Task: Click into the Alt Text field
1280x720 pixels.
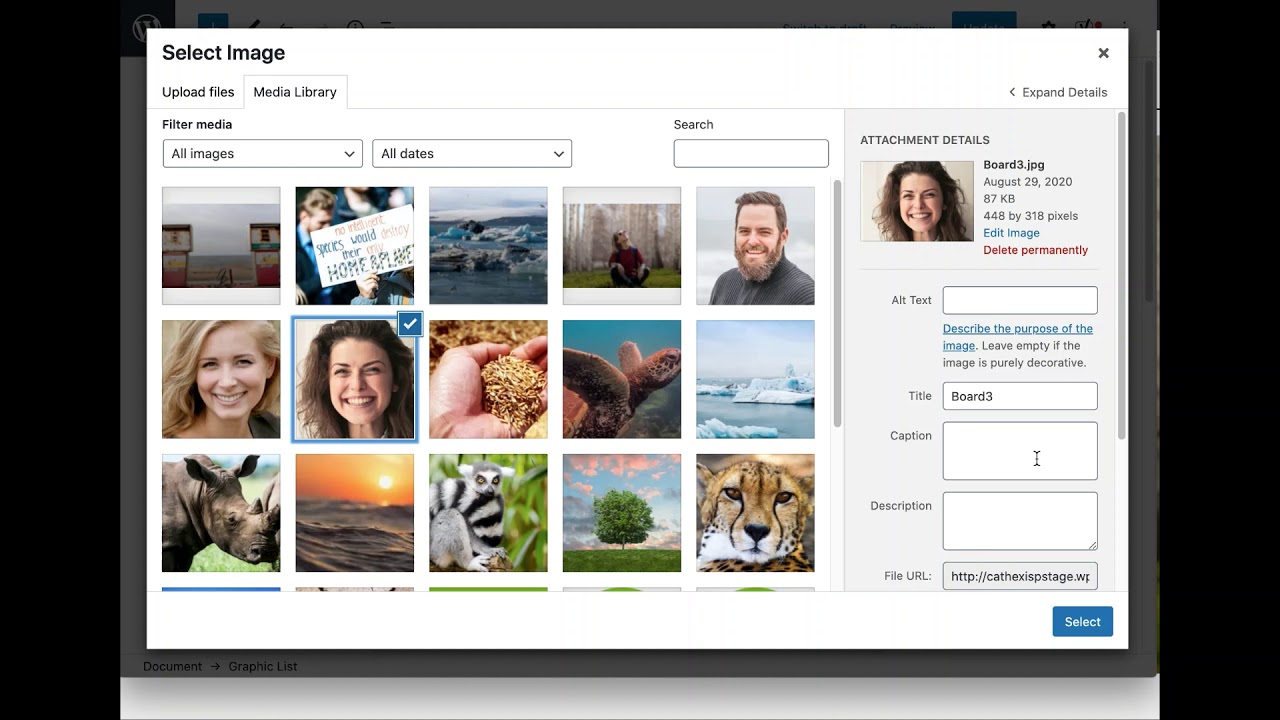Action: (x=1020, y=300)
